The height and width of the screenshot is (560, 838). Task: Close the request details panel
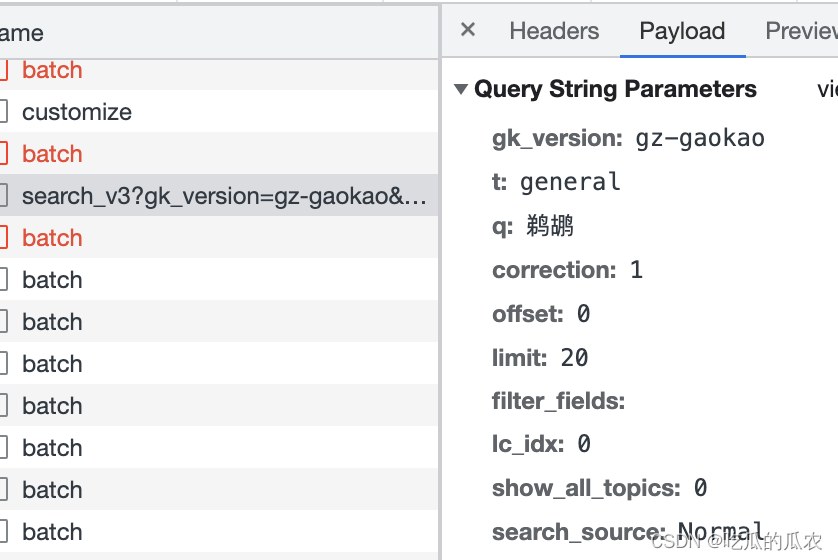[467, 30]
